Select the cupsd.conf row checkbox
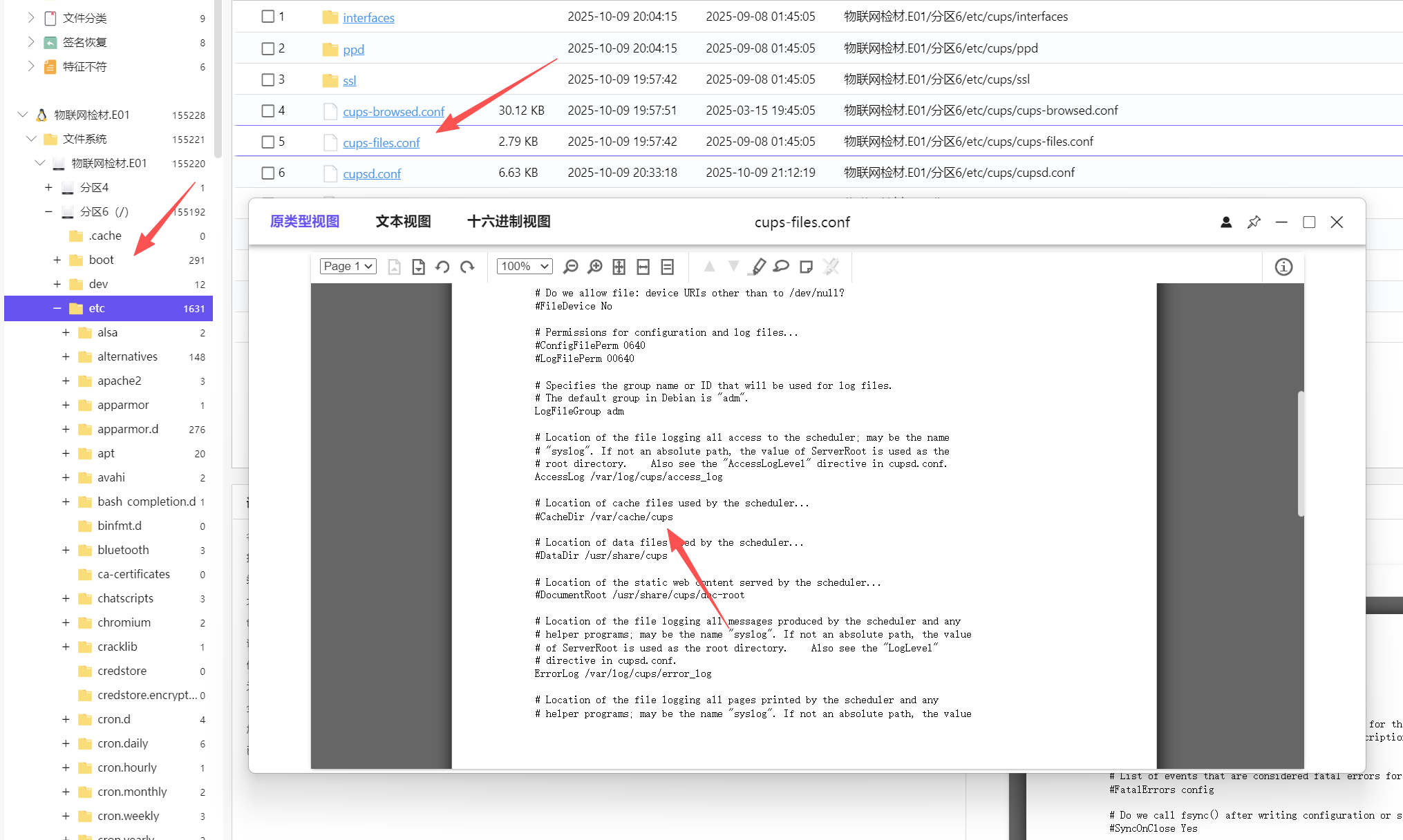 coord(268,173)
